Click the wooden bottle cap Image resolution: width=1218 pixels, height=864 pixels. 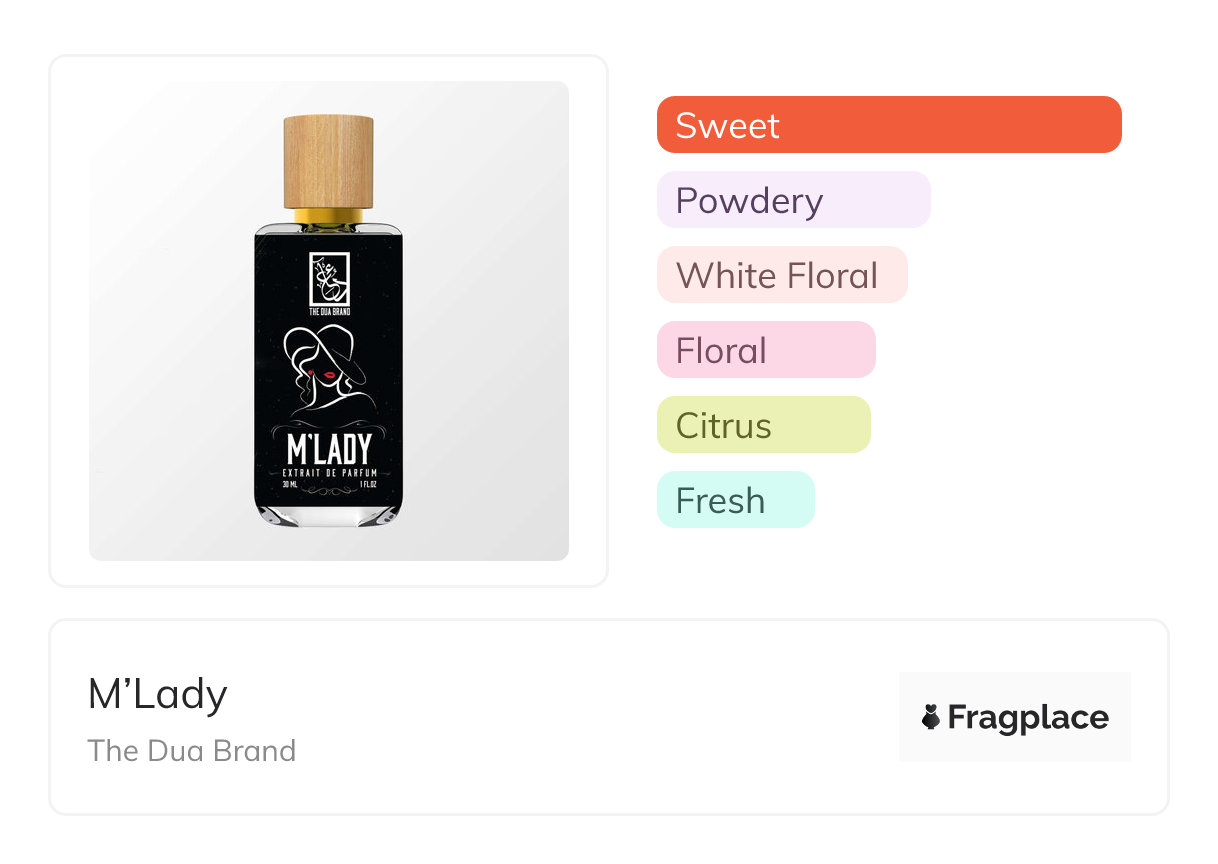pos(329,161)
